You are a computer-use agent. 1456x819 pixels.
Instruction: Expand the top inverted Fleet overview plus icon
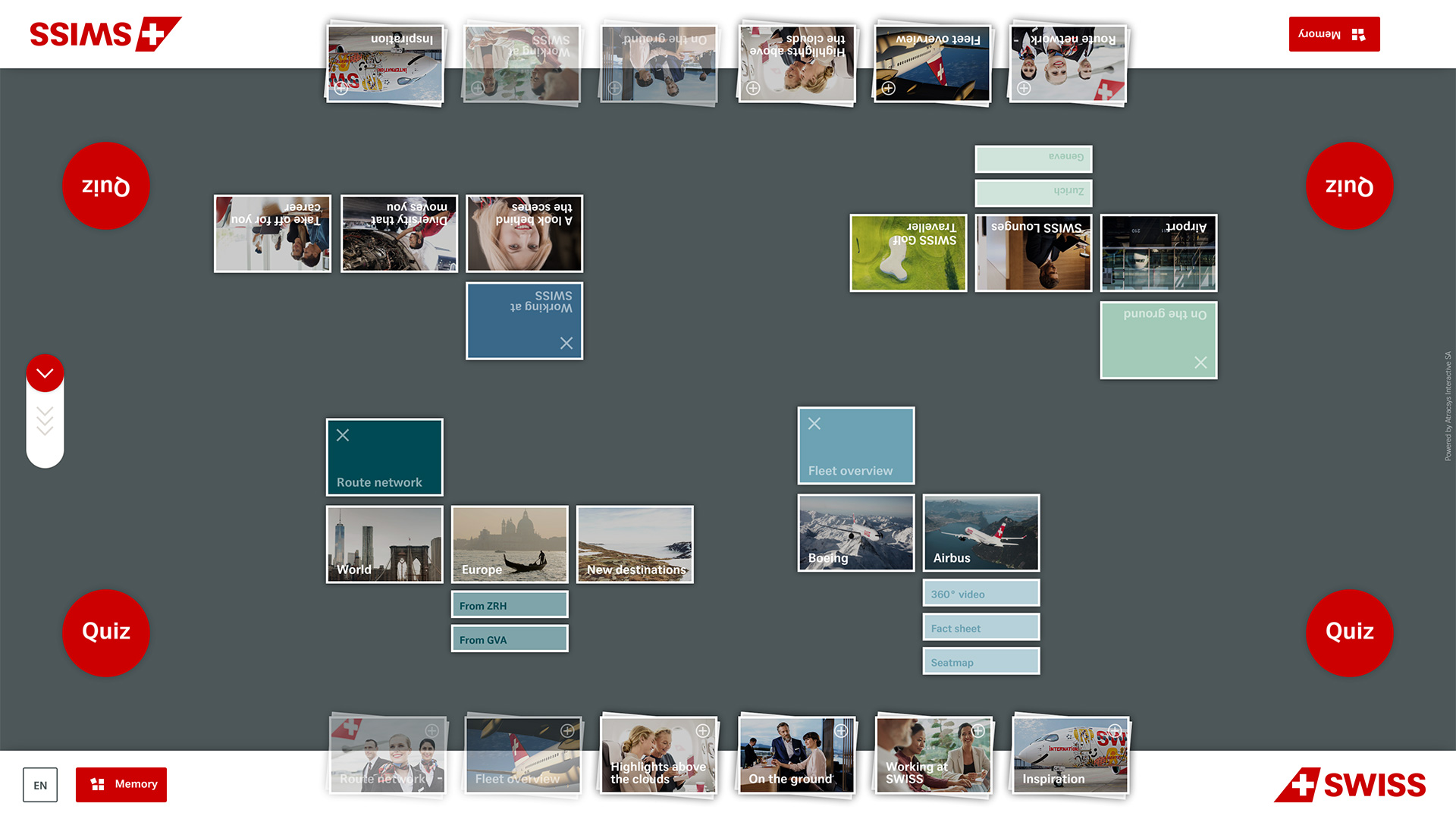(x=889, y=89)
